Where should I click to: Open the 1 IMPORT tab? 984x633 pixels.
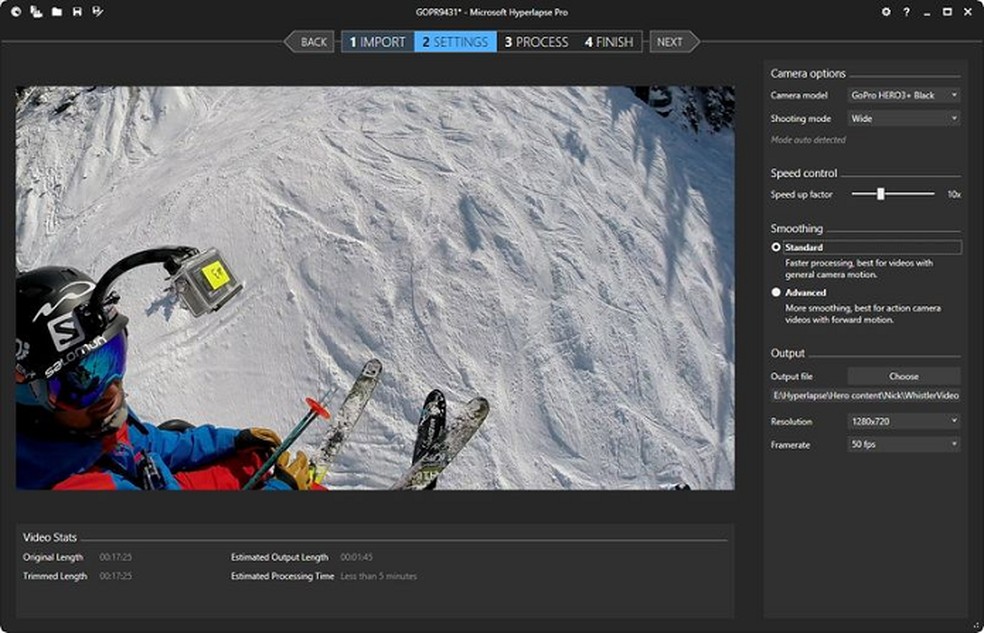coord(377,41)
